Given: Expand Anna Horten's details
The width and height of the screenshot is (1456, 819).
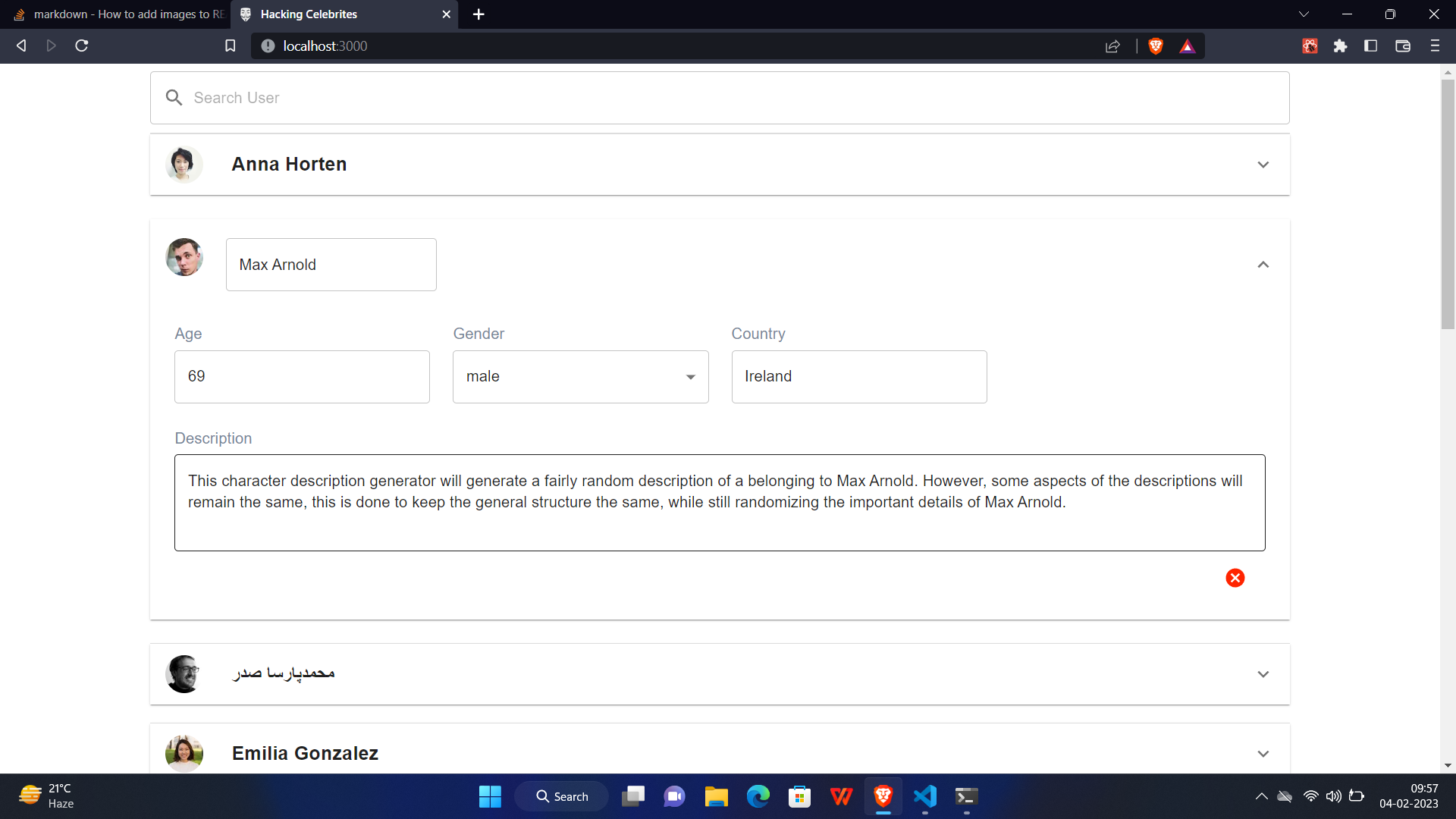Looking at the screenshot, I should pos(1263,164).
